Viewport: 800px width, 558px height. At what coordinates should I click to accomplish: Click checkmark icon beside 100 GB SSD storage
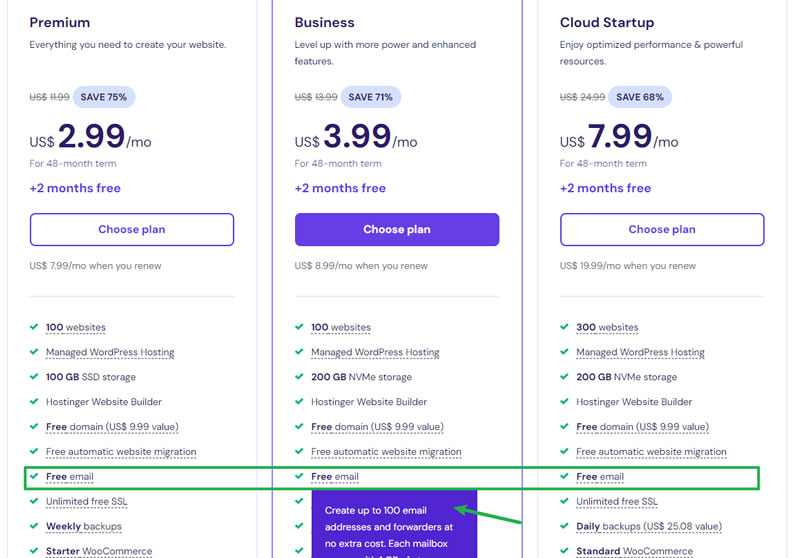coord(34,376)
